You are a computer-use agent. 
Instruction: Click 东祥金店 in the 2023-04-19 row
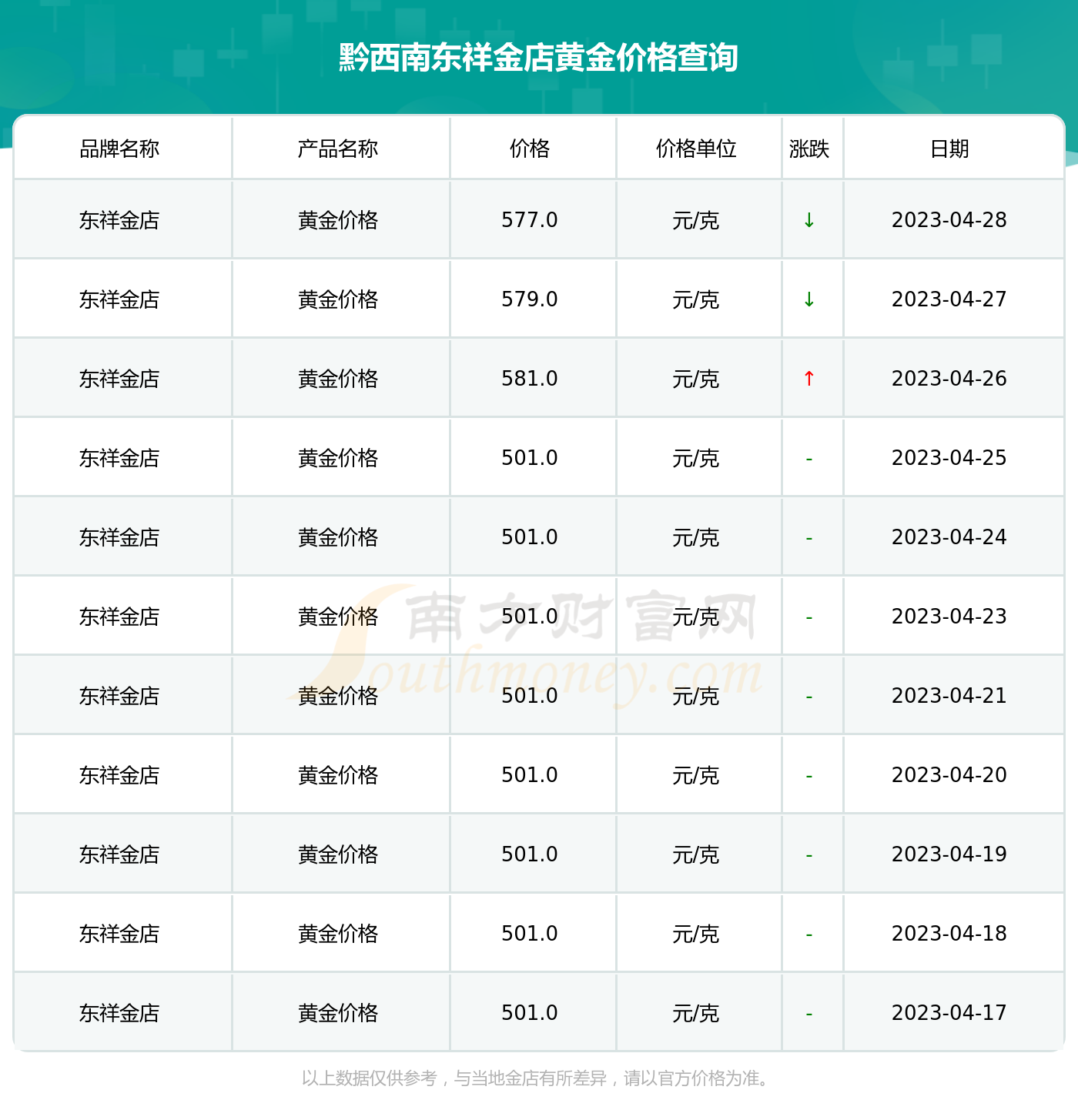[x=119, y=854]
